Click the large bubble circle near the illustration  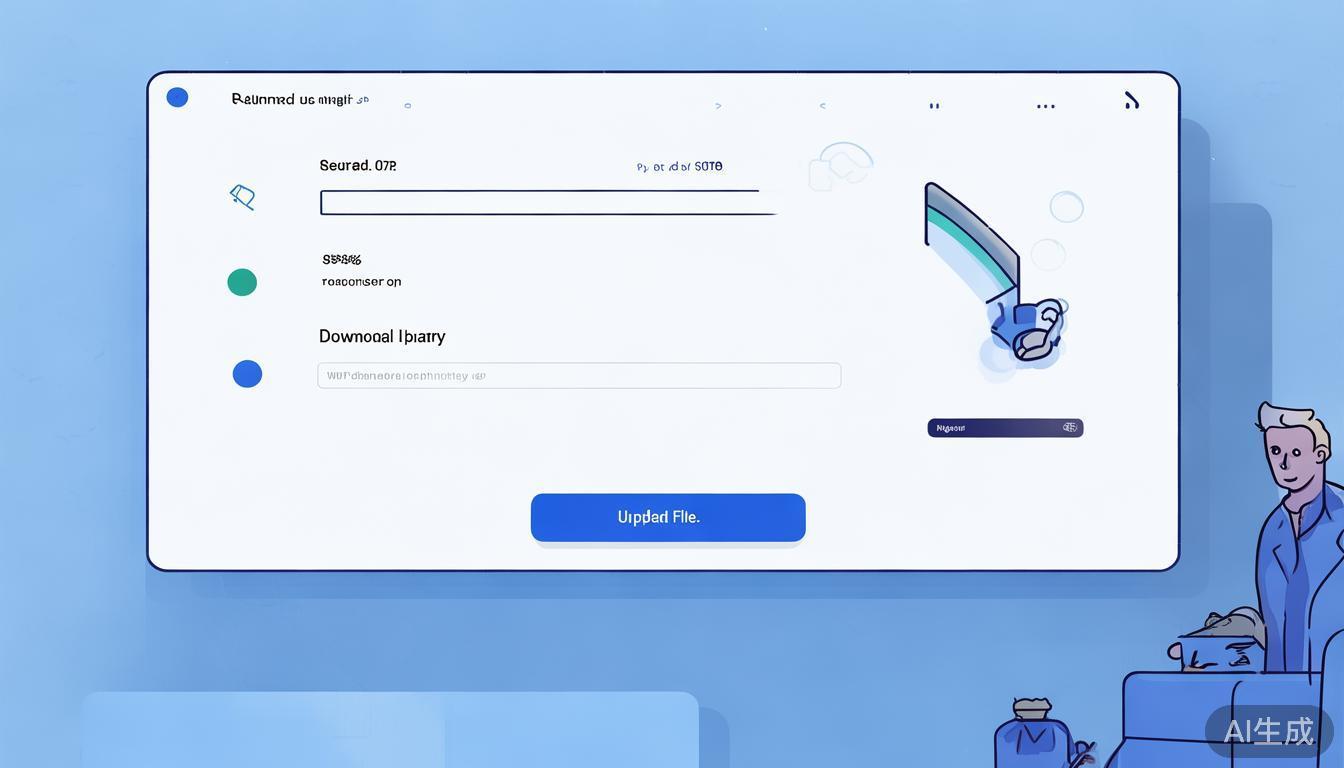point(1066,207)
